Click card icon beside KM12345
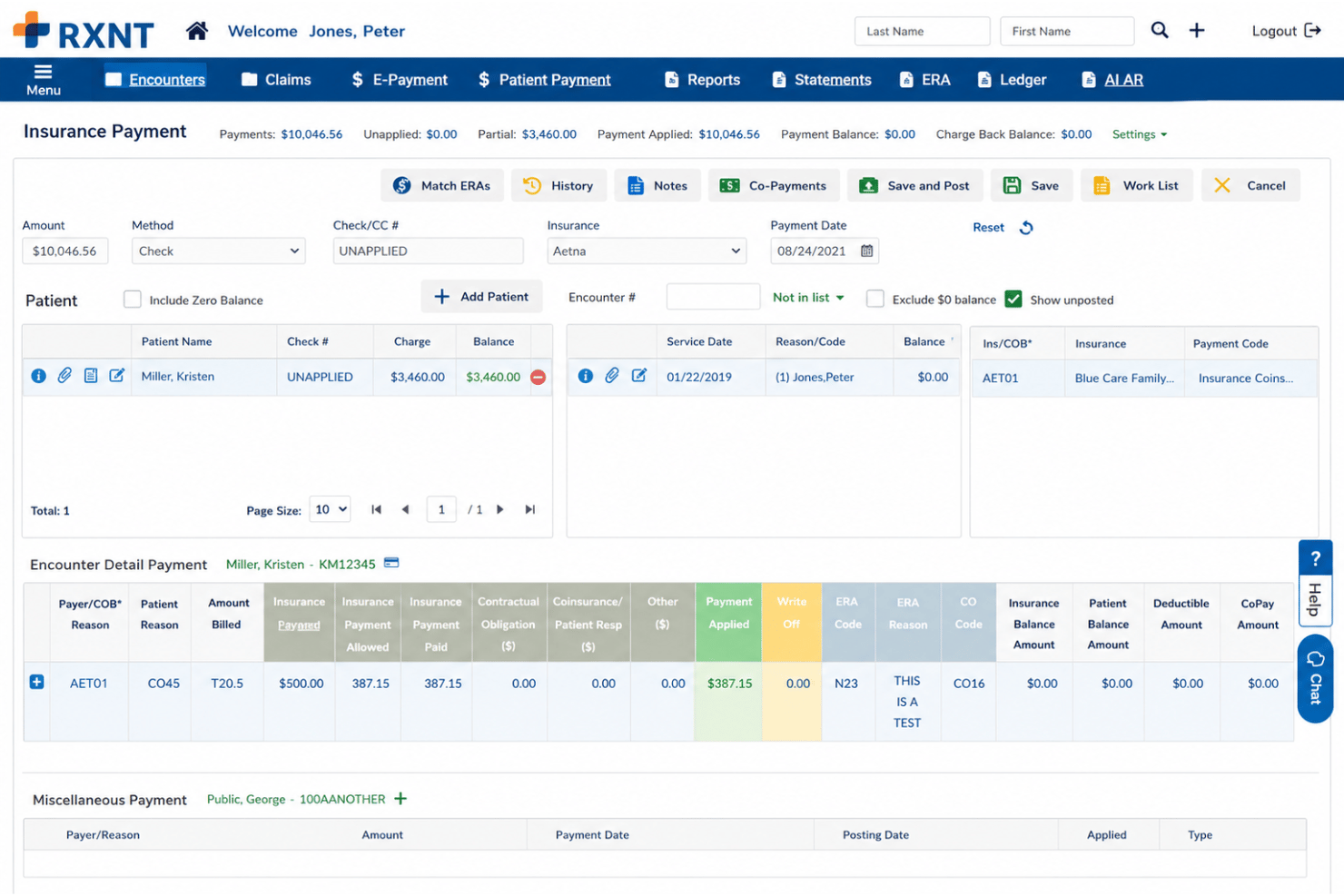This screenshot has height=896, width=1344. 391,563
